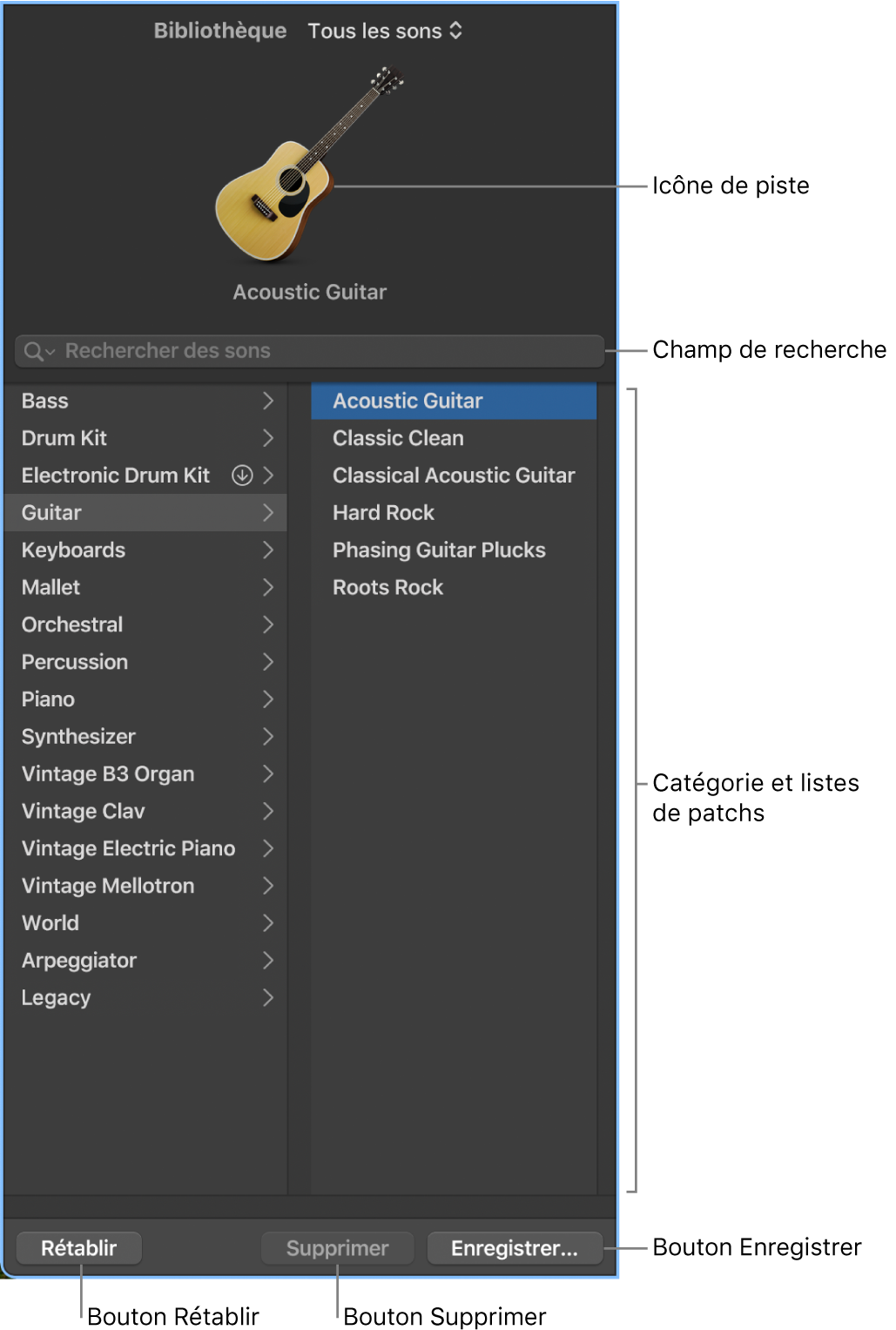Select the Piano category

pos(145,699)
